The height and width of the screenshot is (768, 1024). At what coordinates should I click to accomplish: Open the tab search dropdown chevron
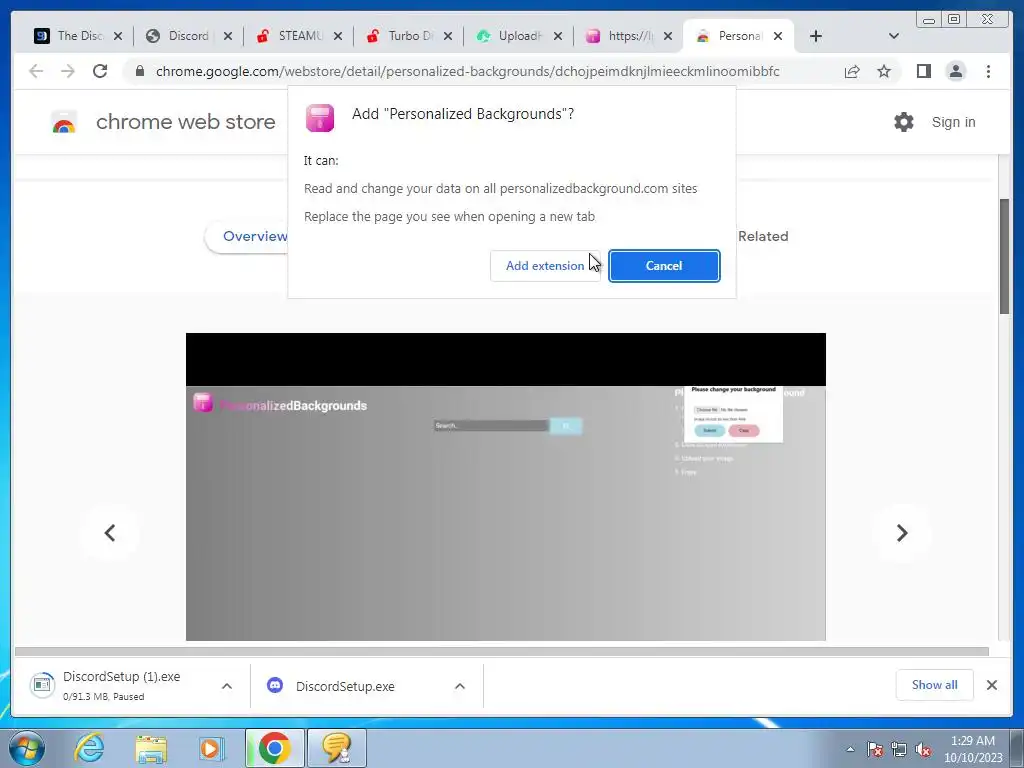(x=893, y=37)
